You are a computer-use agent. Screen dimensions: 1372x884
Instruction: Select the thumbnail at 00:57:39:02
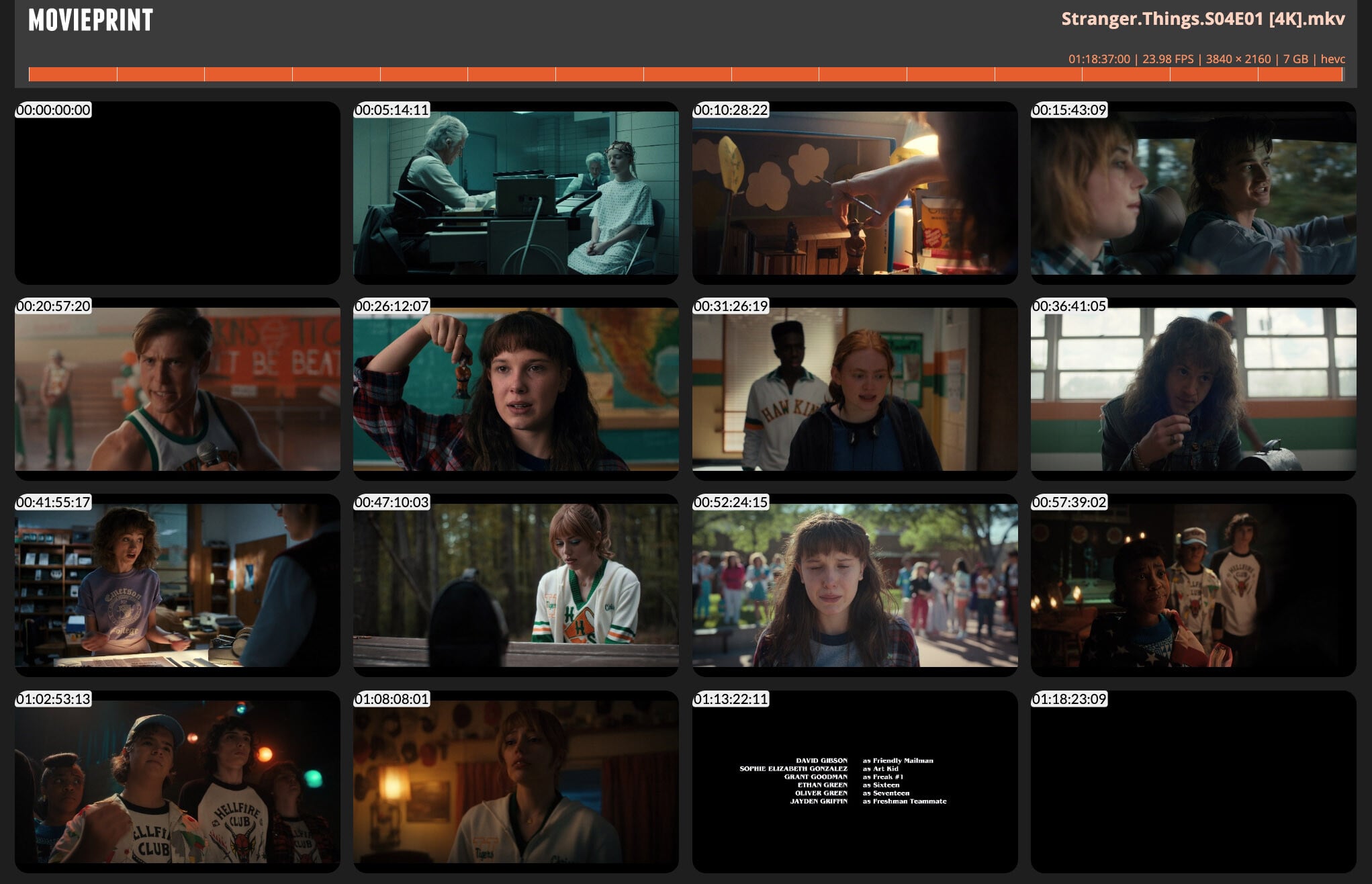1193,586
